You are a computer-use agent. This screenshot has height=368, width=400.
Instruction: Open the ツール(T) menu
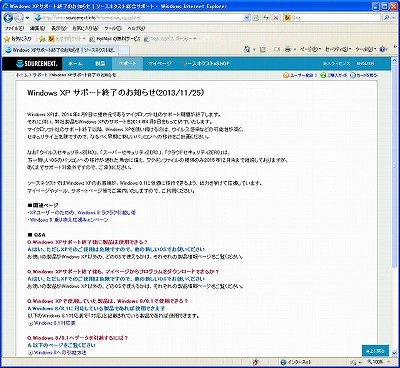click(x=113, y=28)
